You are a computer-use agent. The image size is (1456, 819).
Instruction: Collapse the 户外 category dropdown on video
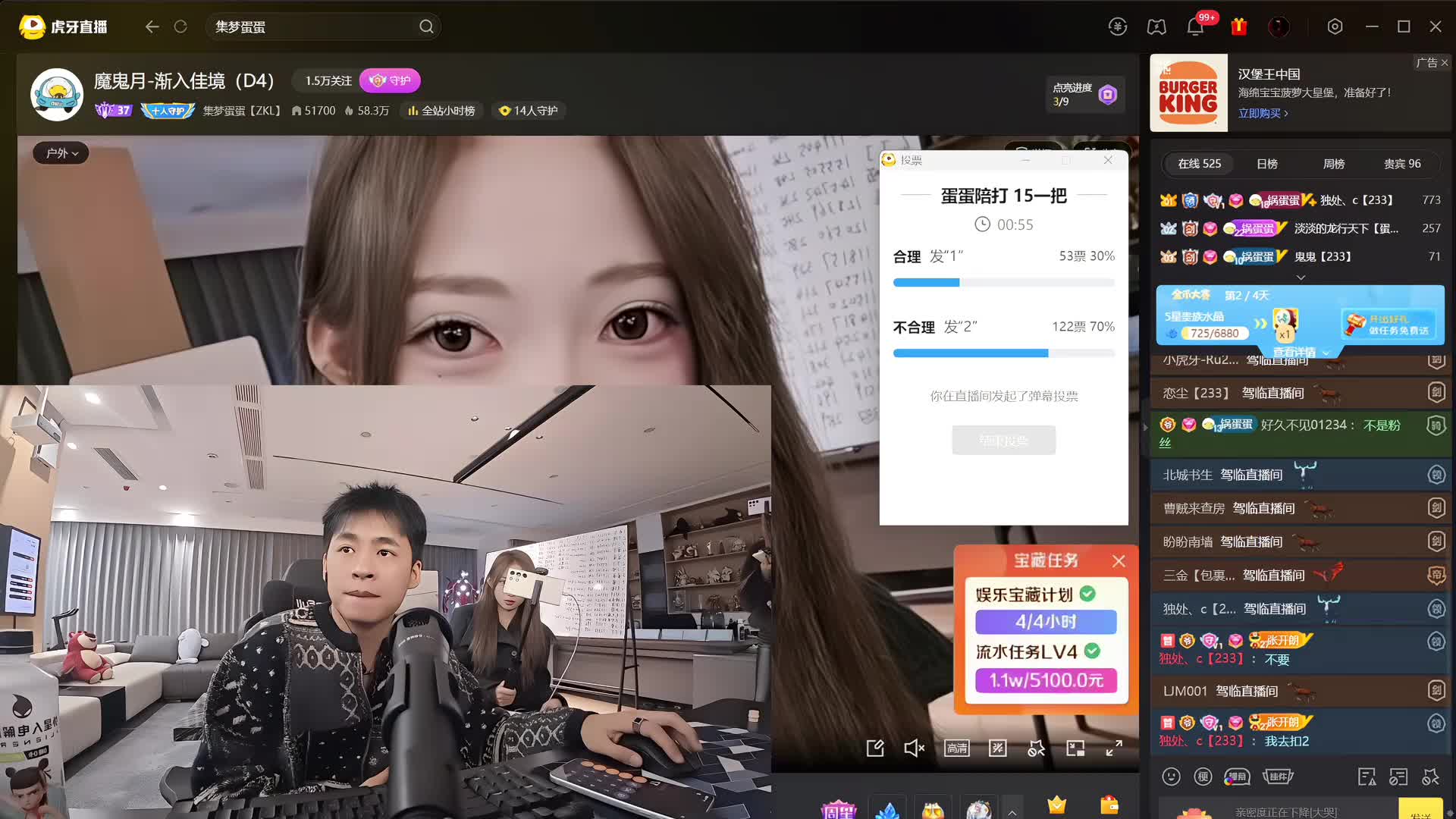pos(60,152)
